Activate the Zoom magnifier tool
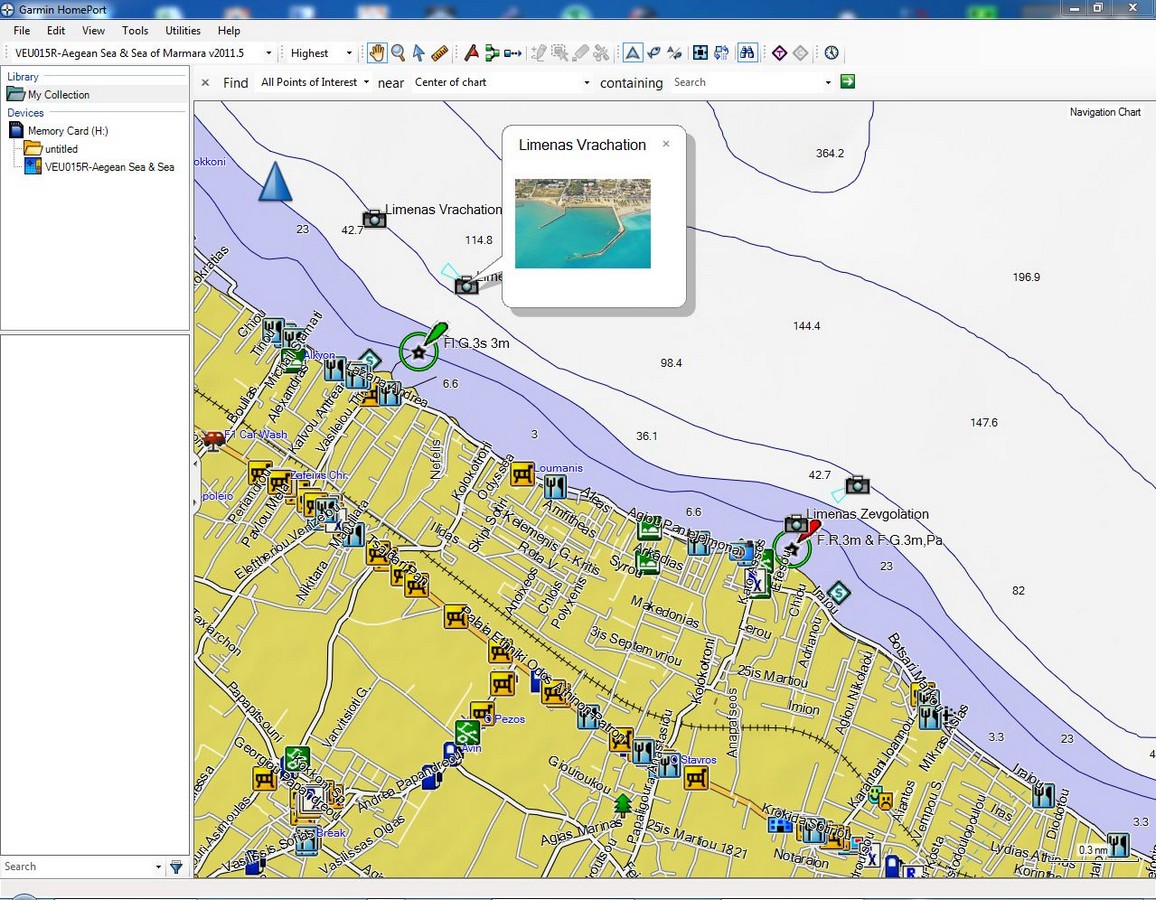Viewport: 1156px width, 900px height. tap(398, 52)
